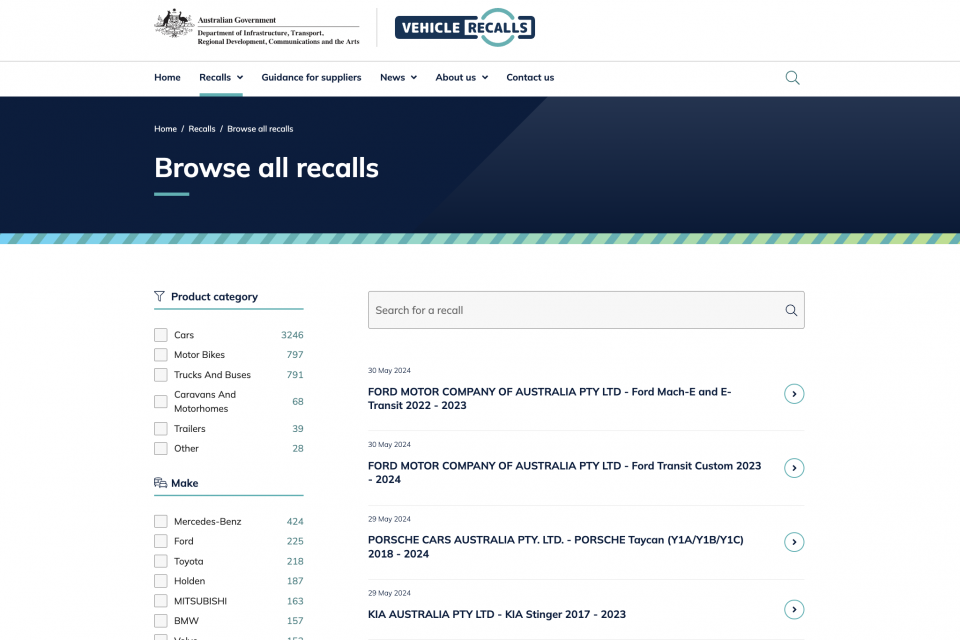Check the Other category checkbox
960x640 pixels.
161,448
